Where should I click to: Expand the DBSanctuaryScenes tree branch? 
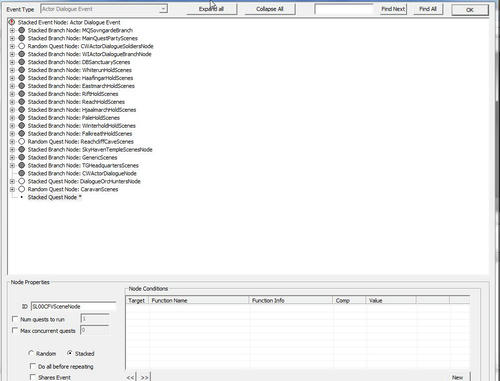click(12, 62)
